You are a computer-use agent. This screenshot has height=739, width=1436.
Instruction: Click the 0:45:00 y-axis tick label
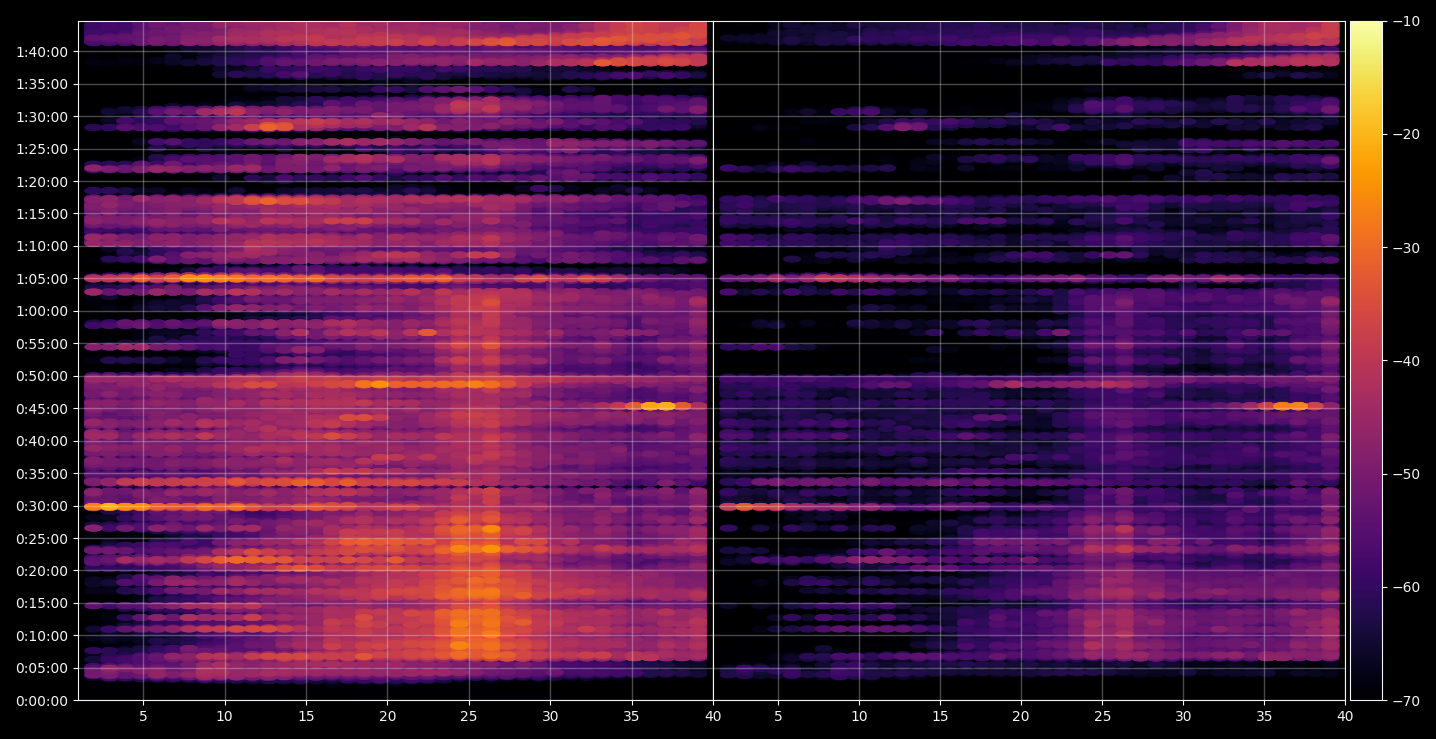tap(42, 409)
